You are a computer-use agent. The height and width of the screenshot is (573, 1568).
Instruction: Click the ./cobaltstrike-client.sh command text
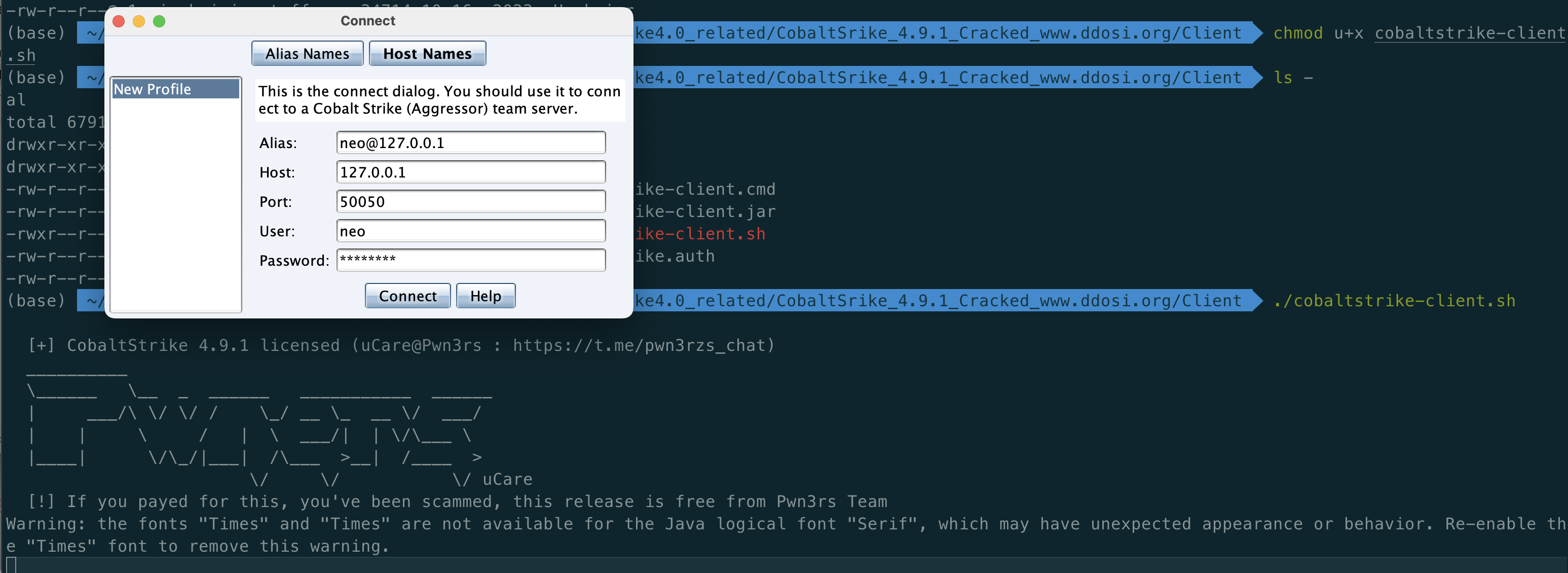[1394, 301]
